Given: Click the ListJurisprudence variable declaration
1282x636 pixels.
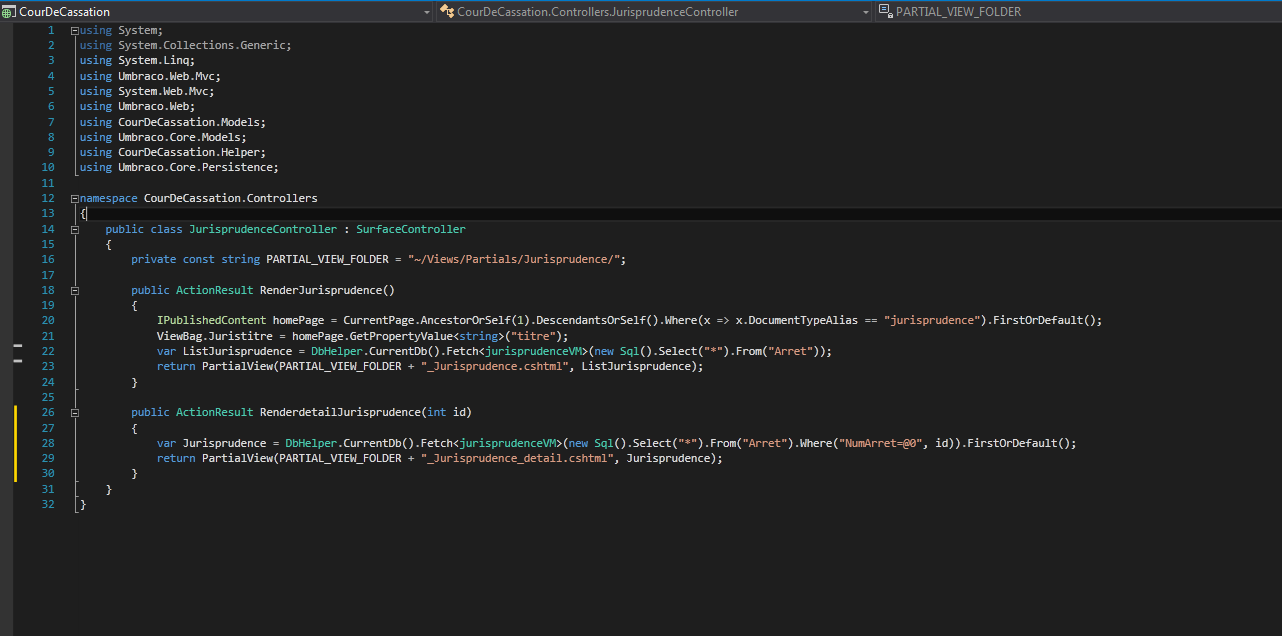Looking at the screenshot, I should pos(237,351).
